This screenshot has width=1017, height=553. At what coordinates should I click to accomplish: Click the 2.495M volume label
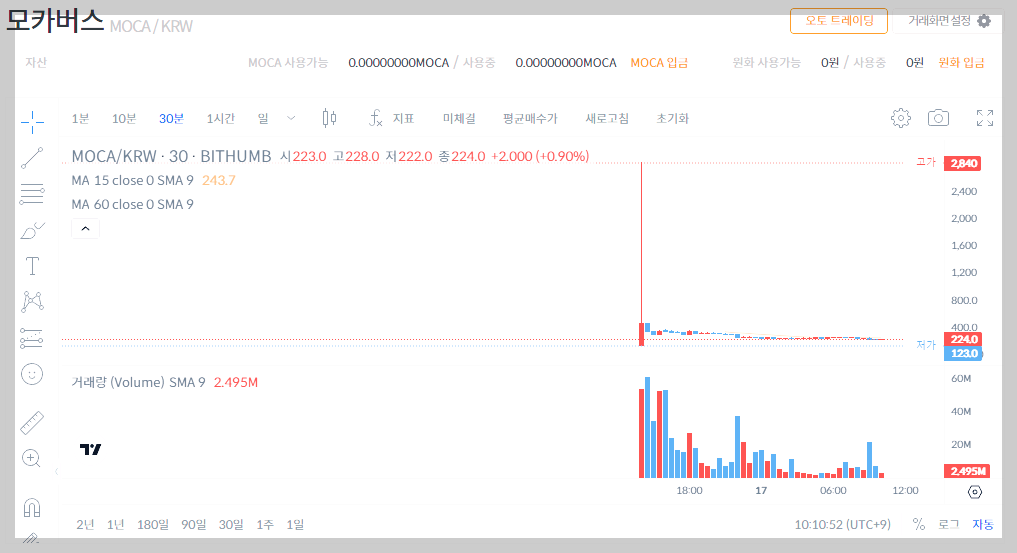click(x=966, y=471)
